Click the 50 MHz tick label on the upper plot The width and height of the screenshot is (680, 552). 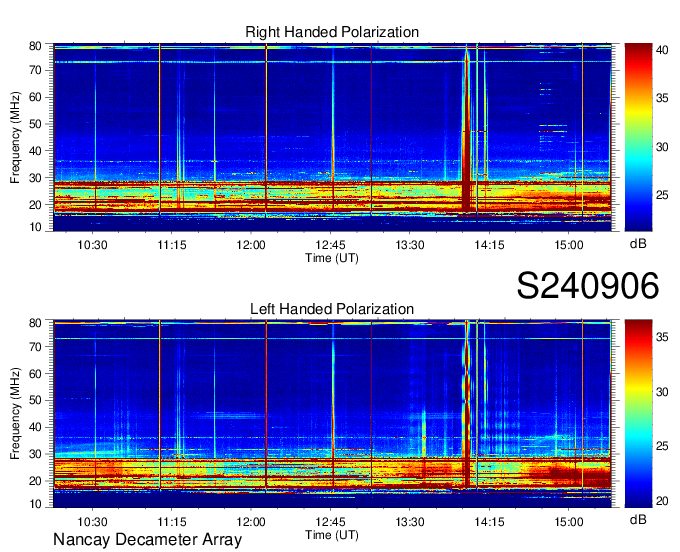tap(35, 124)
